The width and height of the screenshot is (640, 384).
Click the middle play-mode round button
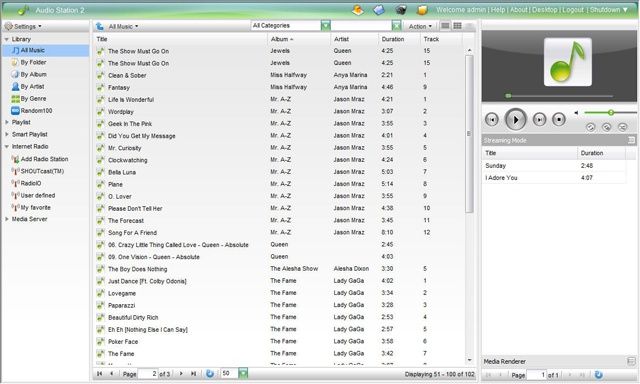(607, 127)
